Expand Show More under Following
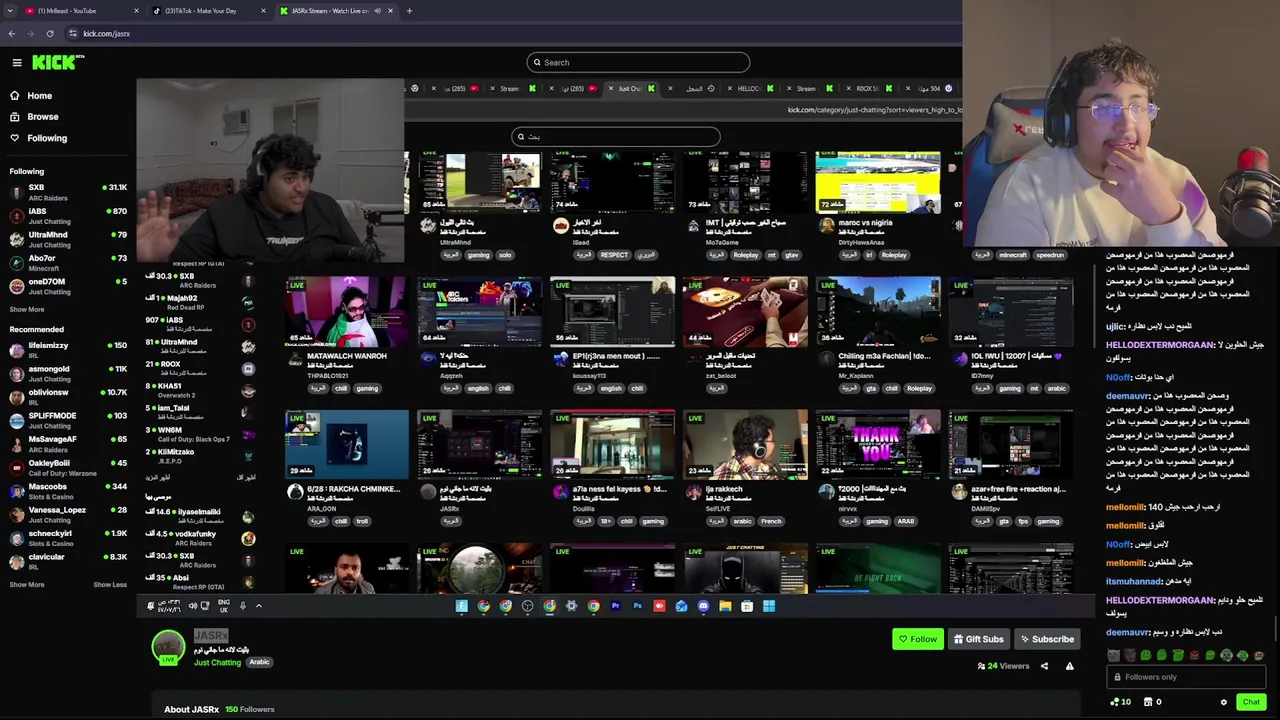Screen dimensions: 1280x720 coord(27,309)
